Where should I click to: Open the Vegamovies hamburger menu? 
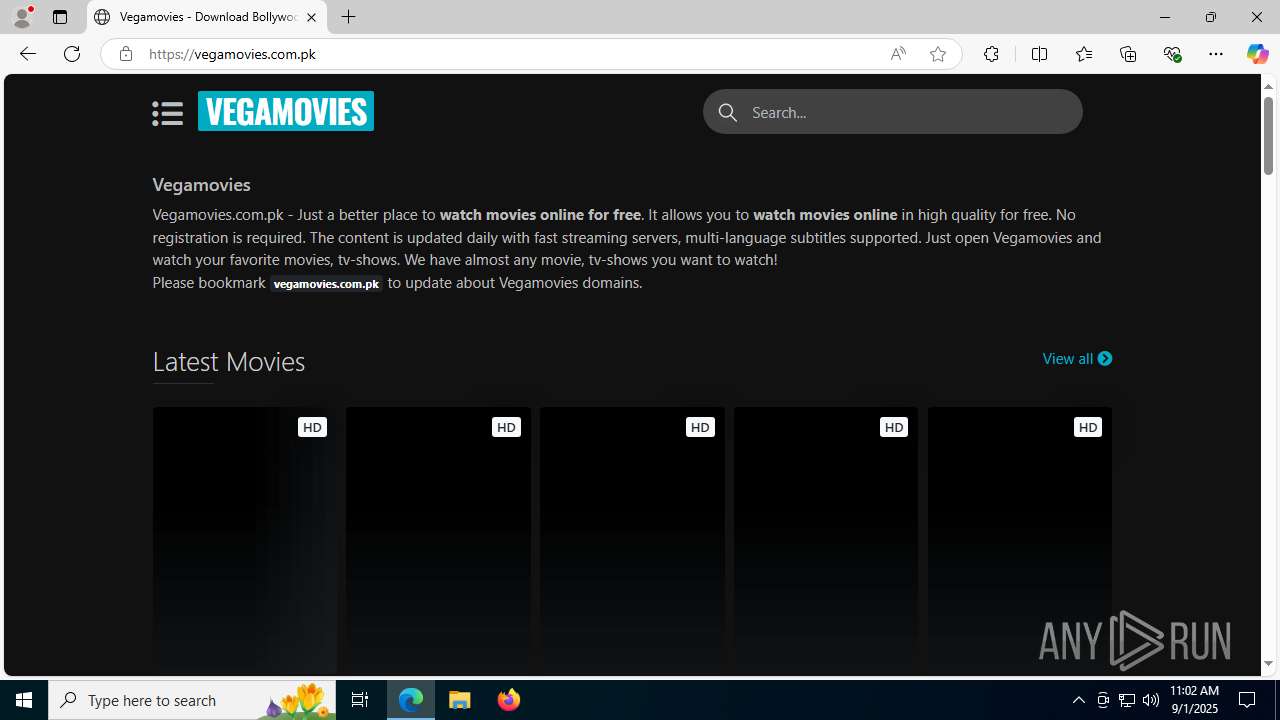click(167, 113)
